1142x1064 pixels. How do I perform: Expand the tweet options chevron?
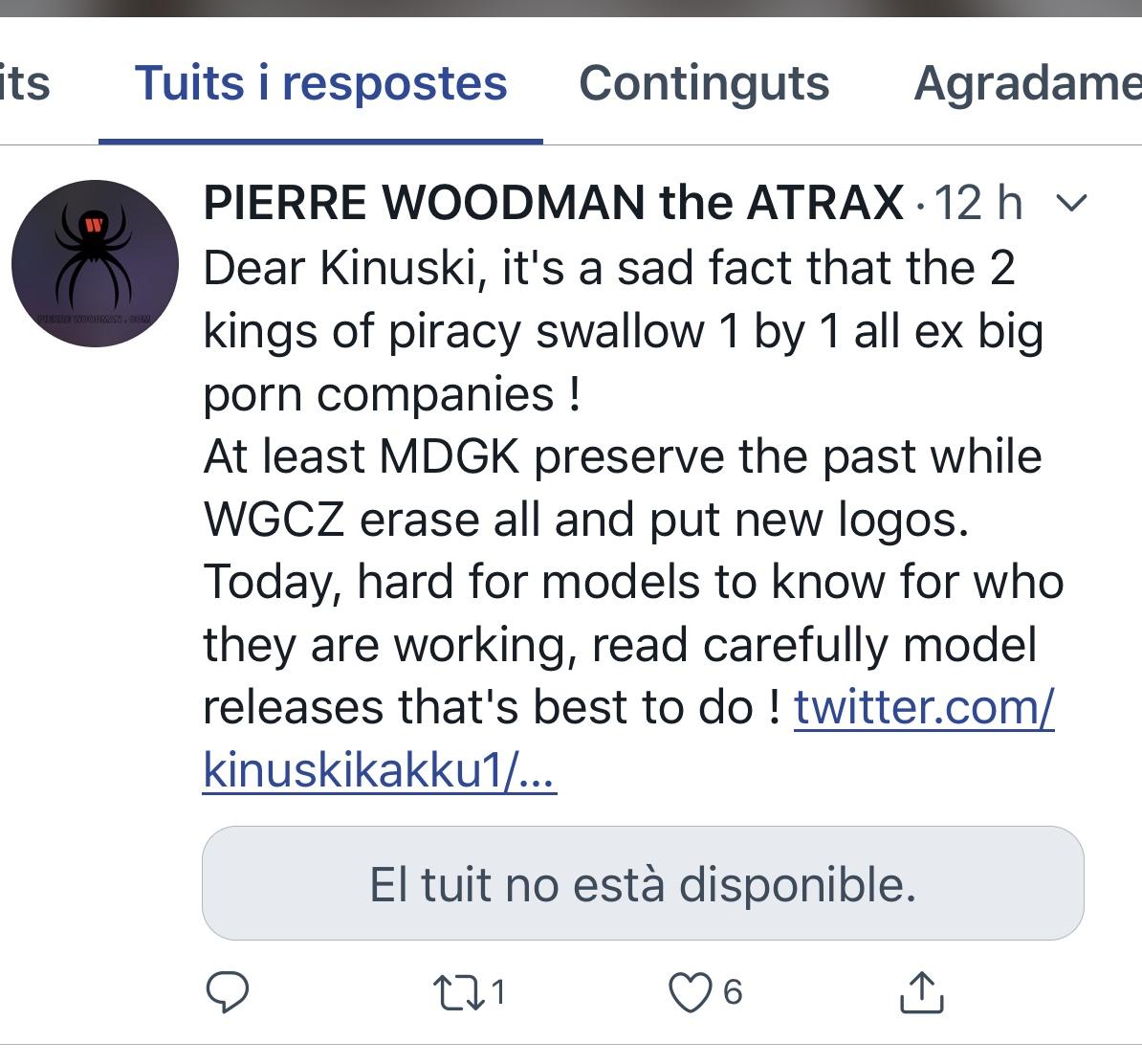(1071, 202)
